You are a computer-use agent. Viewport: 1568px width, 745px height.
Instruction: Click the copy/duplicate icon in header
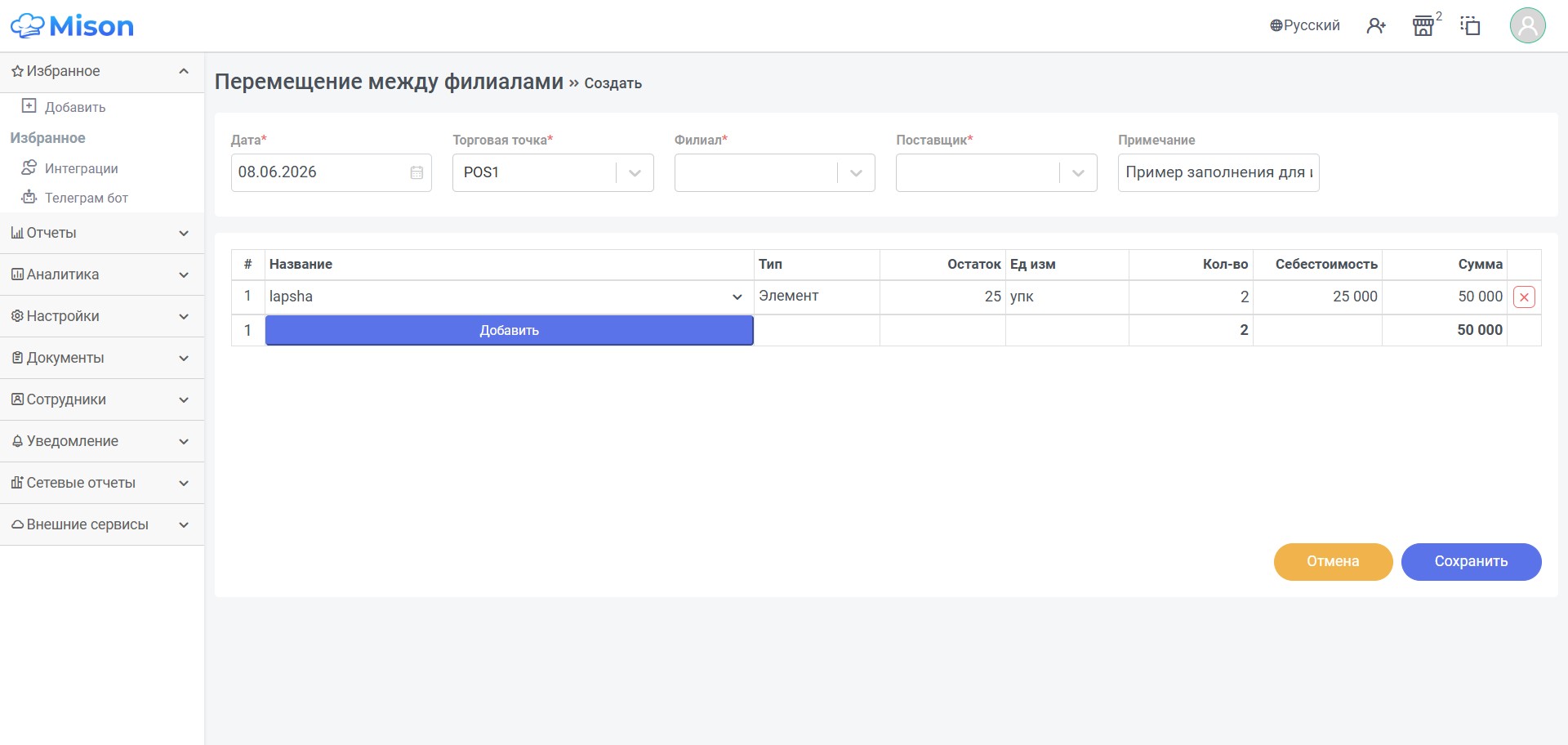[x=1471, y=26]
